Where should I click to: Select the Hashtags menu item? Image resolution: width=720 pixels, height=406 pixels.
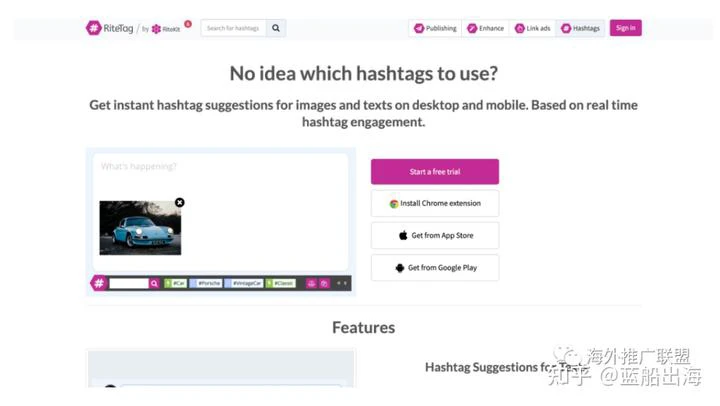tap(580, 28)
